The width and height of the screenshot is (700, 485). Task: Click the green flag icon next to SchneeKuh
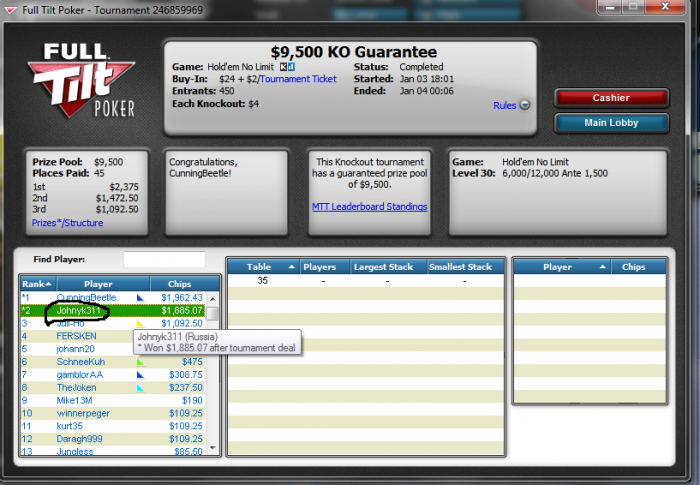140,362
